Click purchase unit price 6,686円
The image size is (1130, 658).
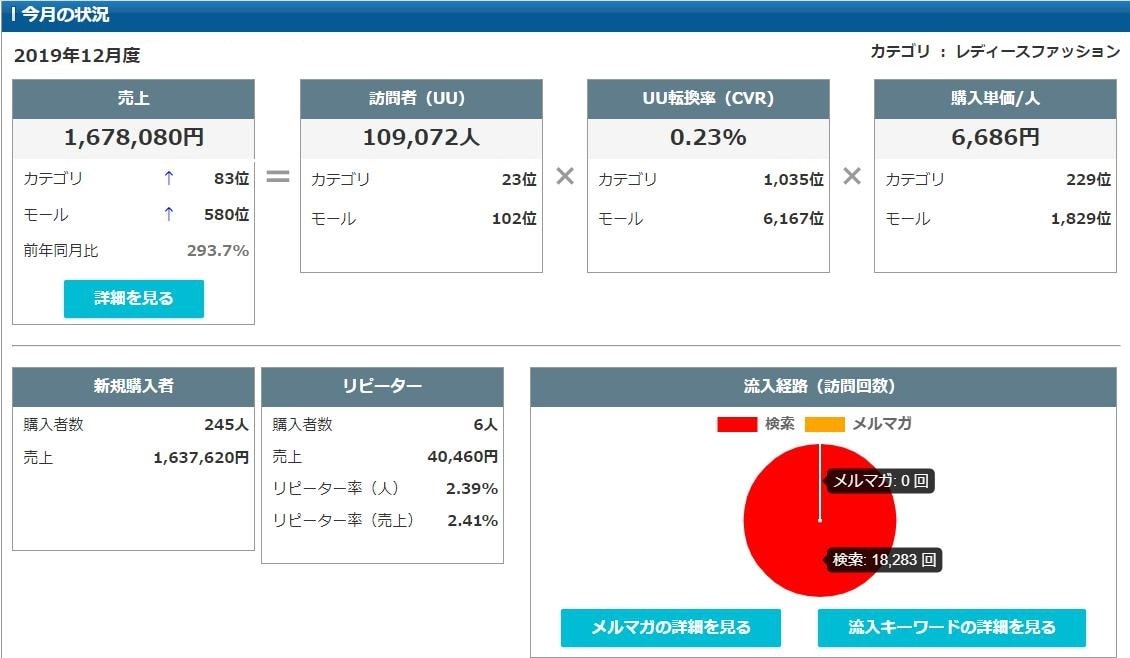click(x=995, y=137)
